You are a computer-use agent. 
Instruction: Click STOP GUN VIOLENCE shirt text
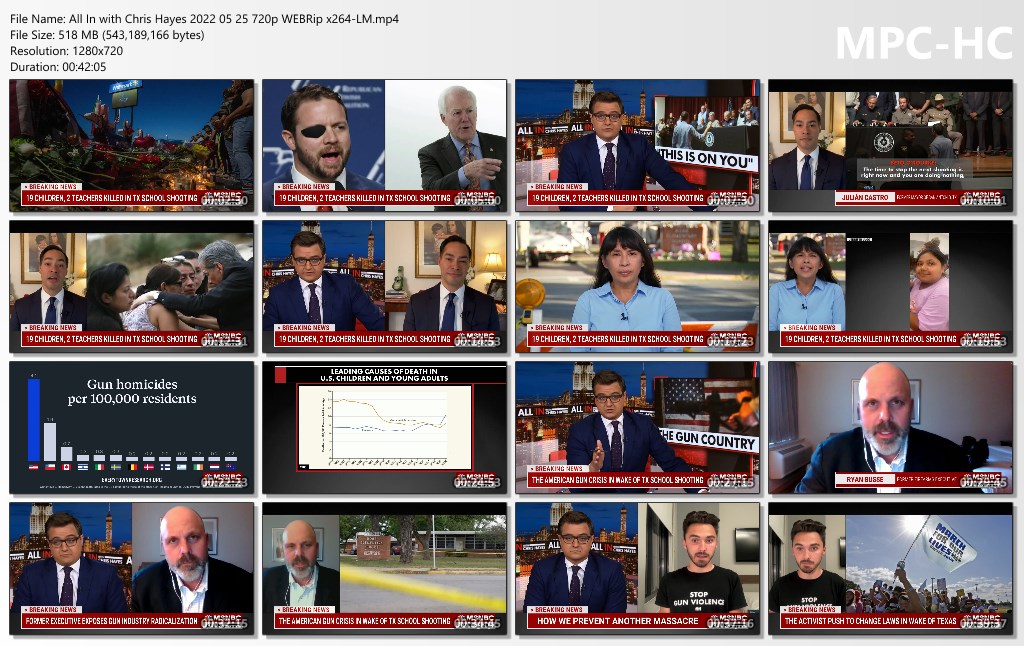(699, 600)
